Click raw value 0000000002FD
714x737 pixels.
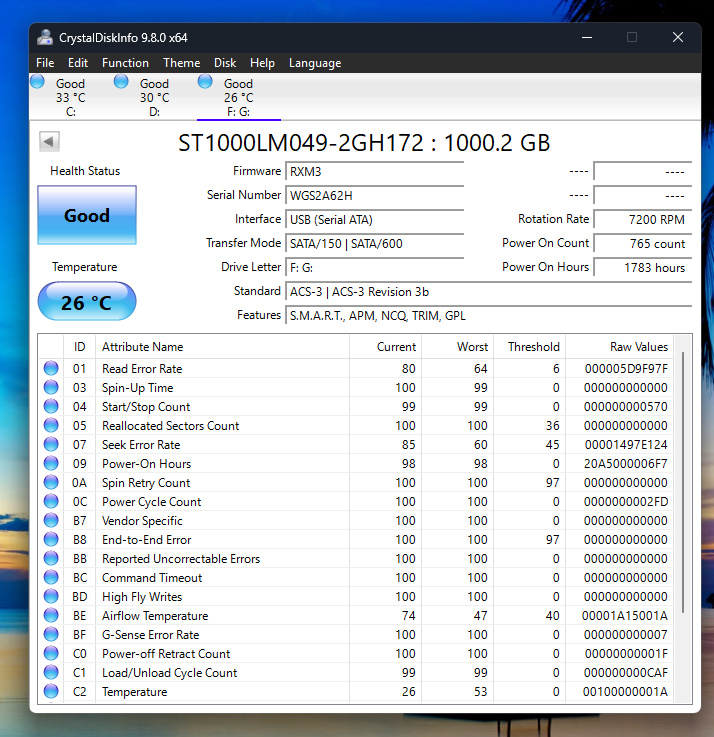pyautogui.click(x=626, y=502)
